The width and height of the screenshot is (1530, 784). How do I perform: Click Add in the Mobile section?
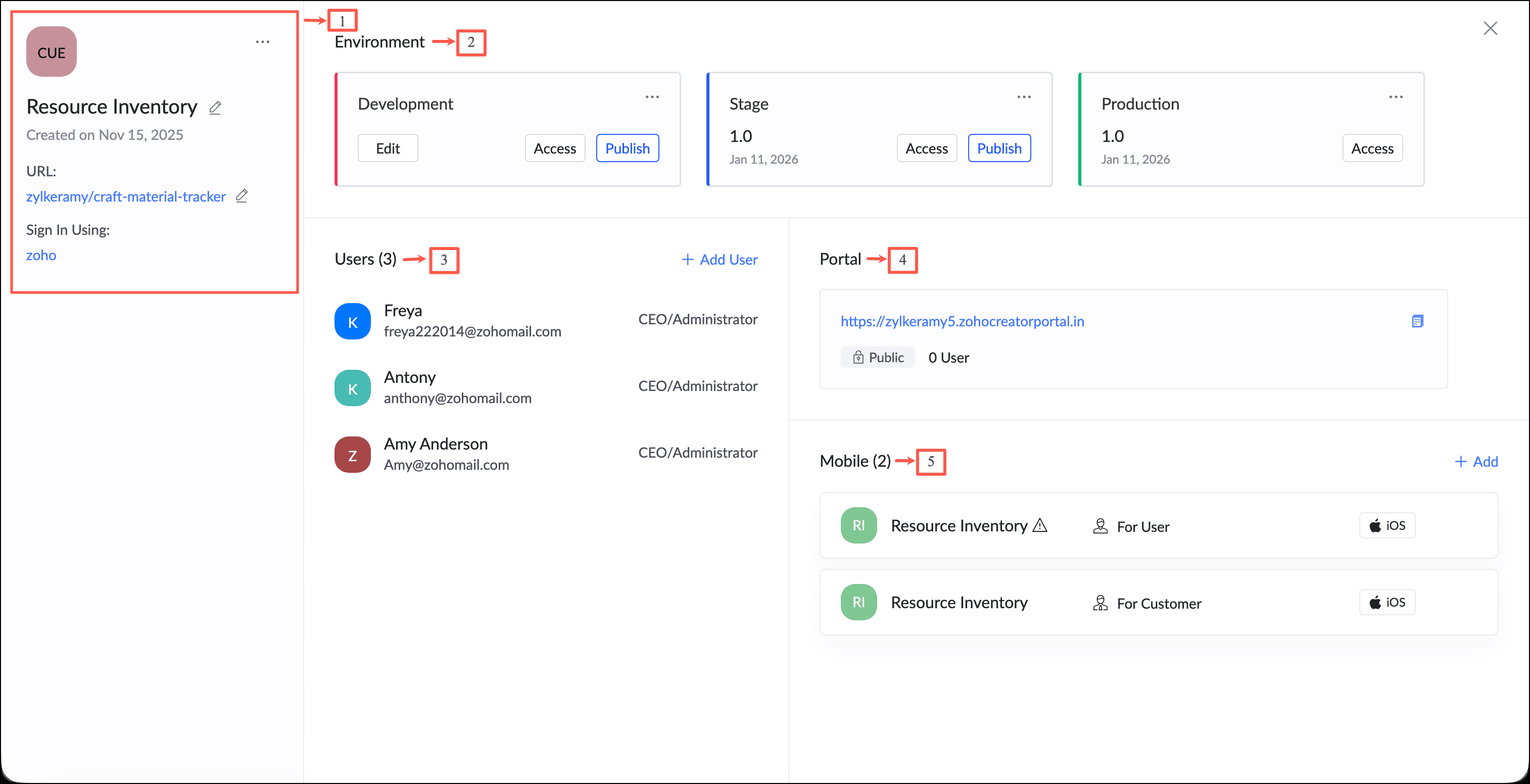pos(1476,462)
